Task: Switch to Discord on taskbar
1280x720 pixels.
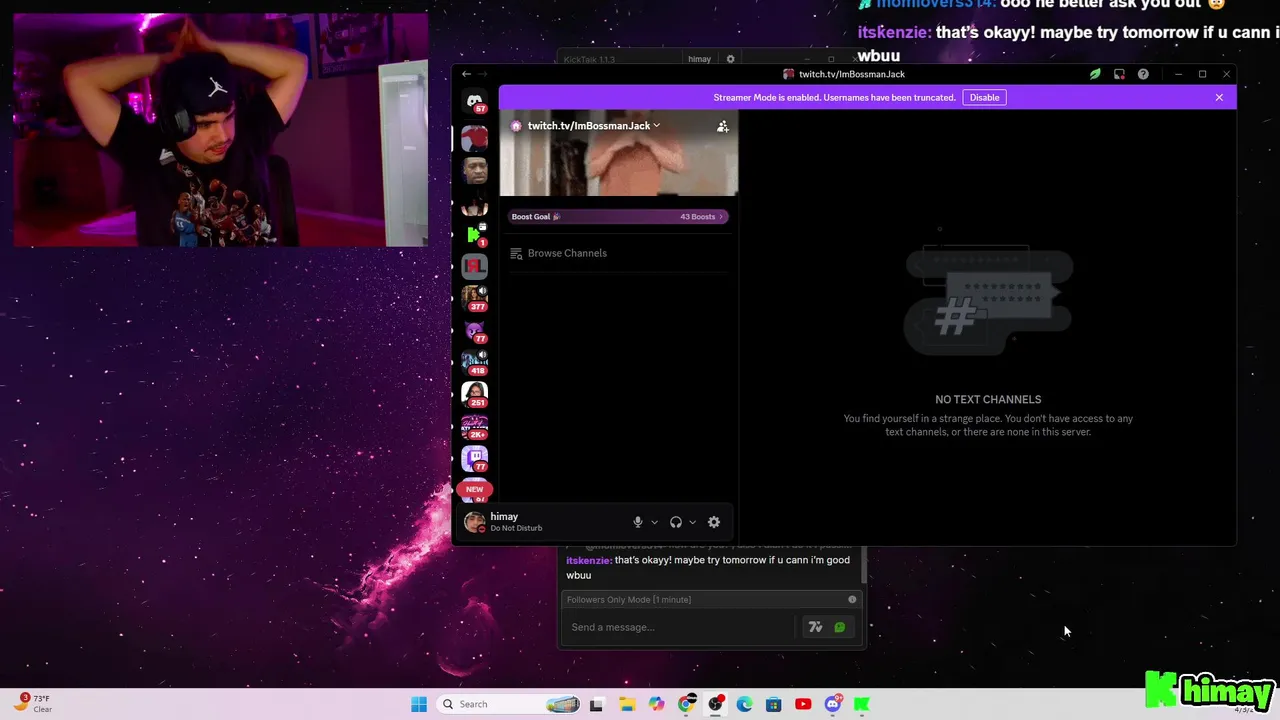Action: click(832, 704)
